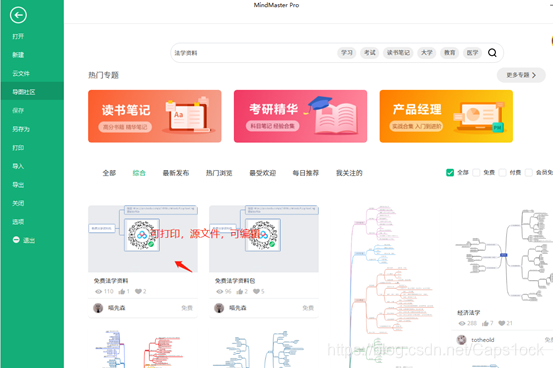
Task: Click the 医学 search tag
Action: pyautogui.click(x=472, y=53)
